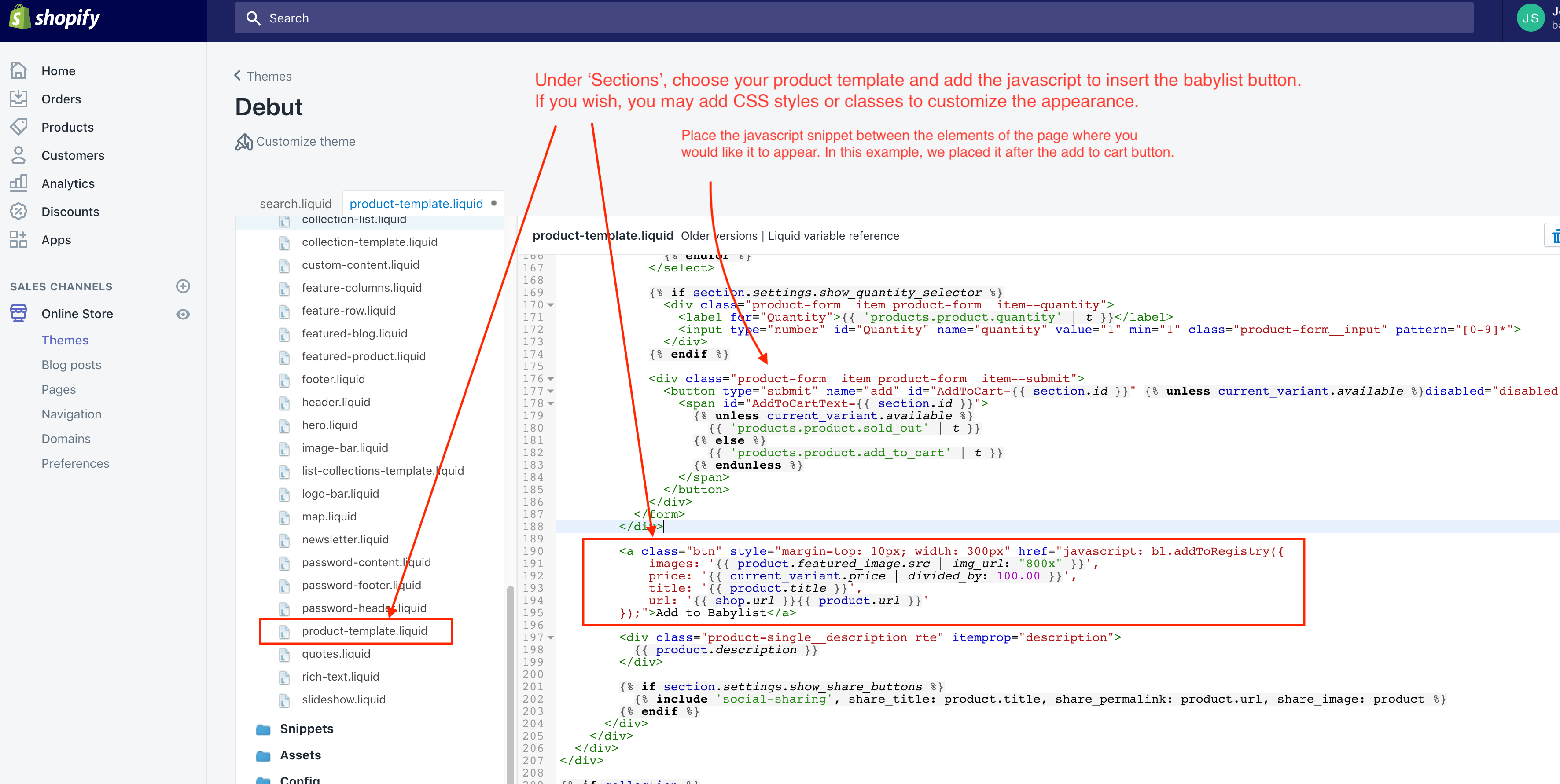Open Orders using its sidebar icon
Screen dimensions: 1560x784
click(19, 98)
